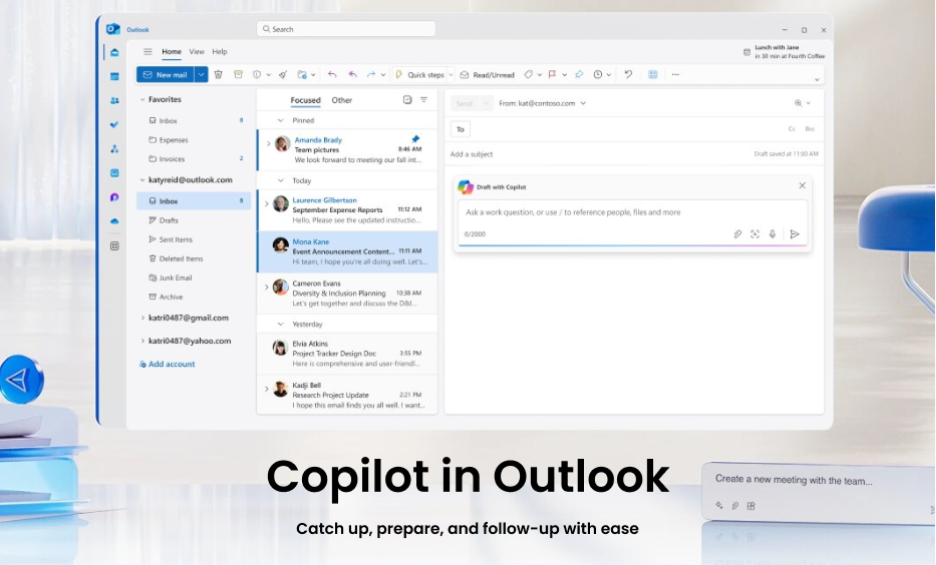This screenshot has width=936, height=565.
Task: Close the Draft with Copilot panel
Action: pos(802,186)
